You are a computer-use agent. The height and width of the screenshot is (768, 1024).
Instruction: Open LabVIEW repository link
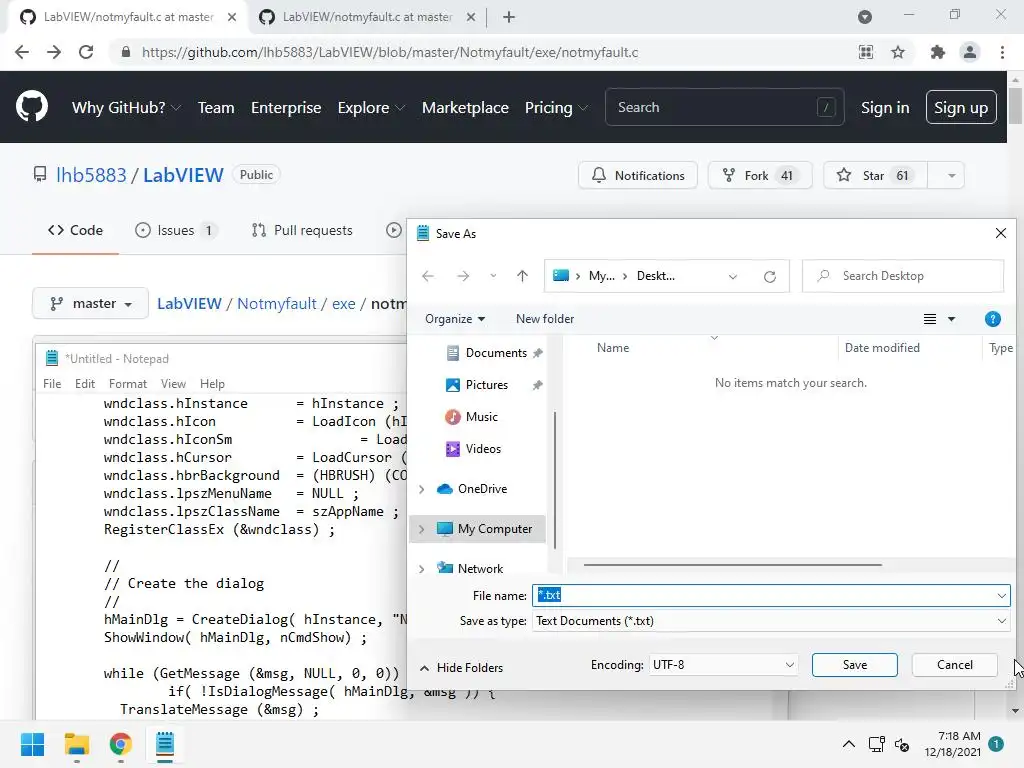(x=183, y=175)
